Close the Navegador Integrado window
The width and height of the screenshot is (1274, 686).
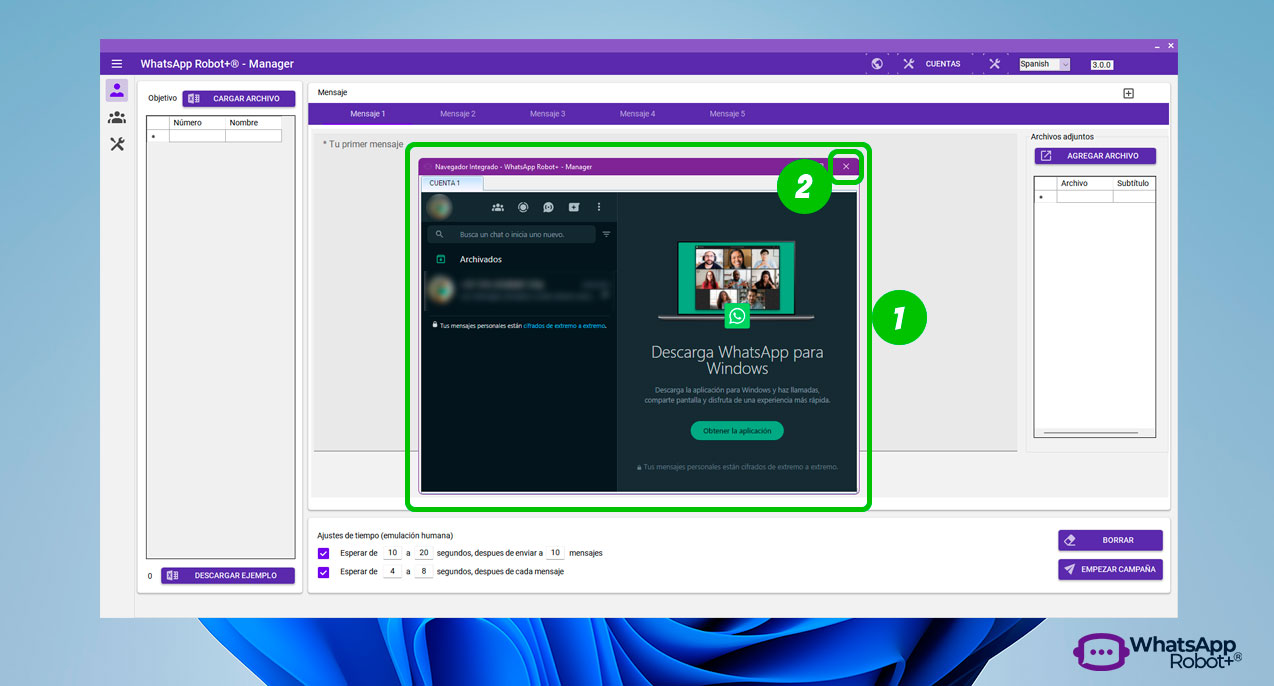(846, 167)
